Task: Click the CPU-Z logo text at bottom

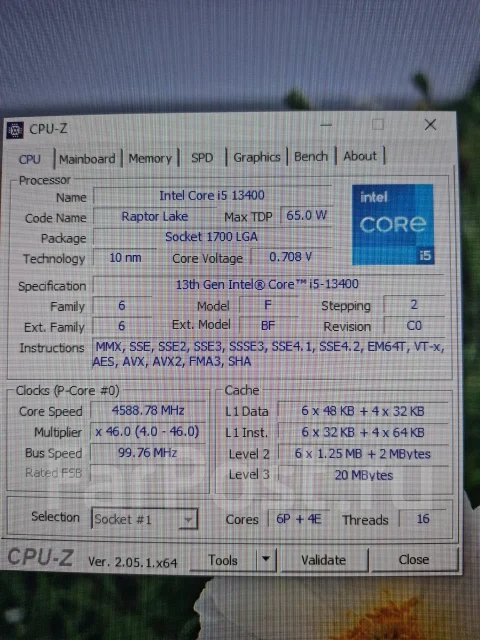Action: (x=40, y=557)
